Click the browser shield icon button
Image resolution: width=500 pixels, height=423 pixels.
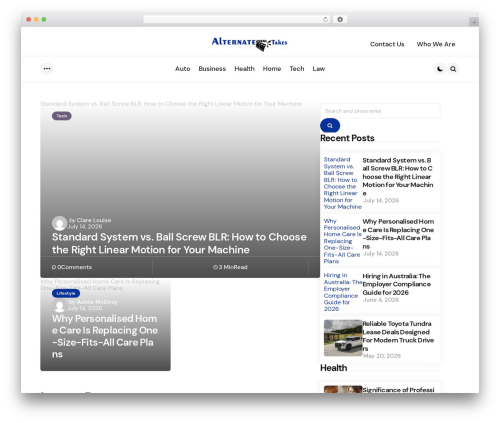(340, 19)
